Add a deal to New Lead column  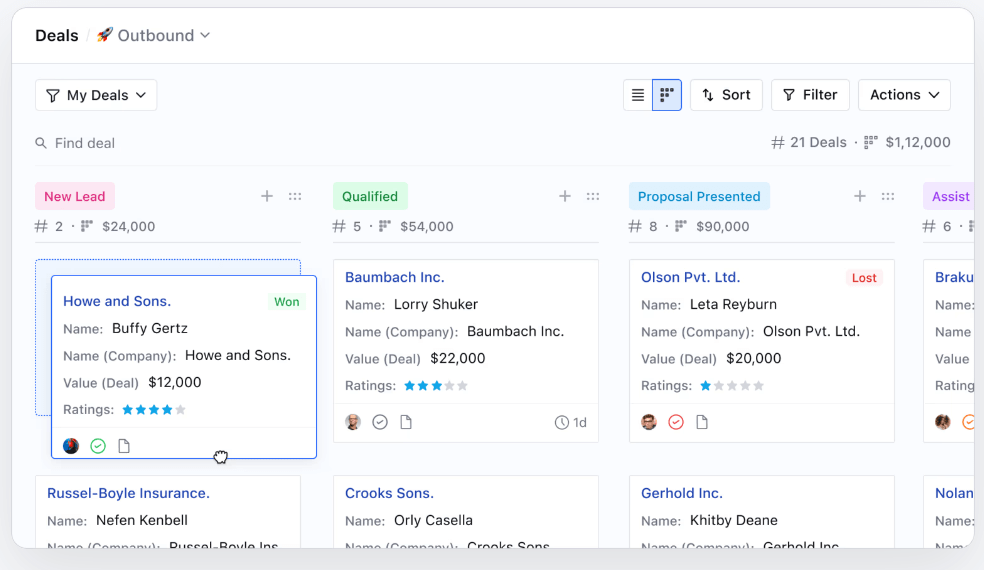[x=267, y=196]
